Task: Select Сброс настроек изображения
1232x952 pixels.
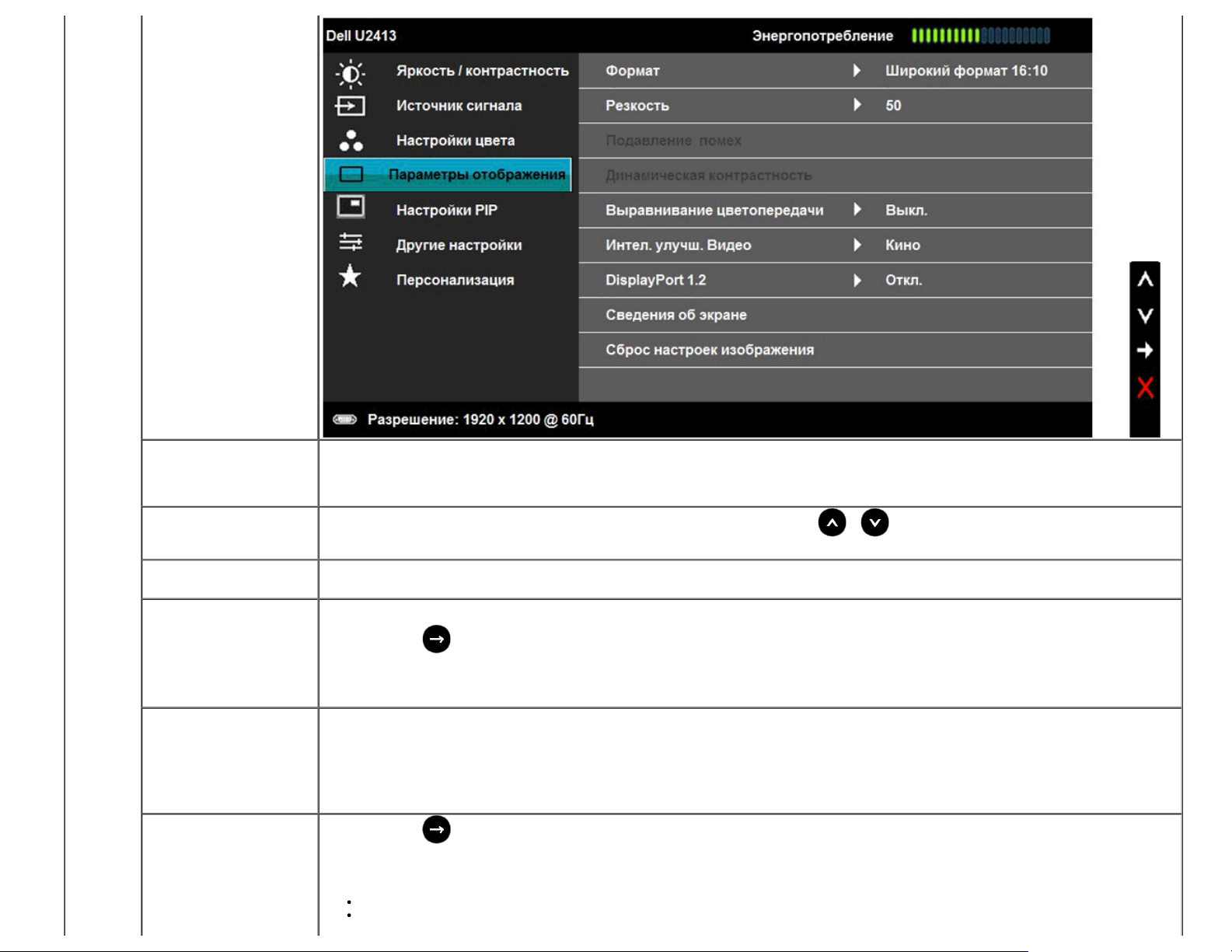Action: (709, 350)
